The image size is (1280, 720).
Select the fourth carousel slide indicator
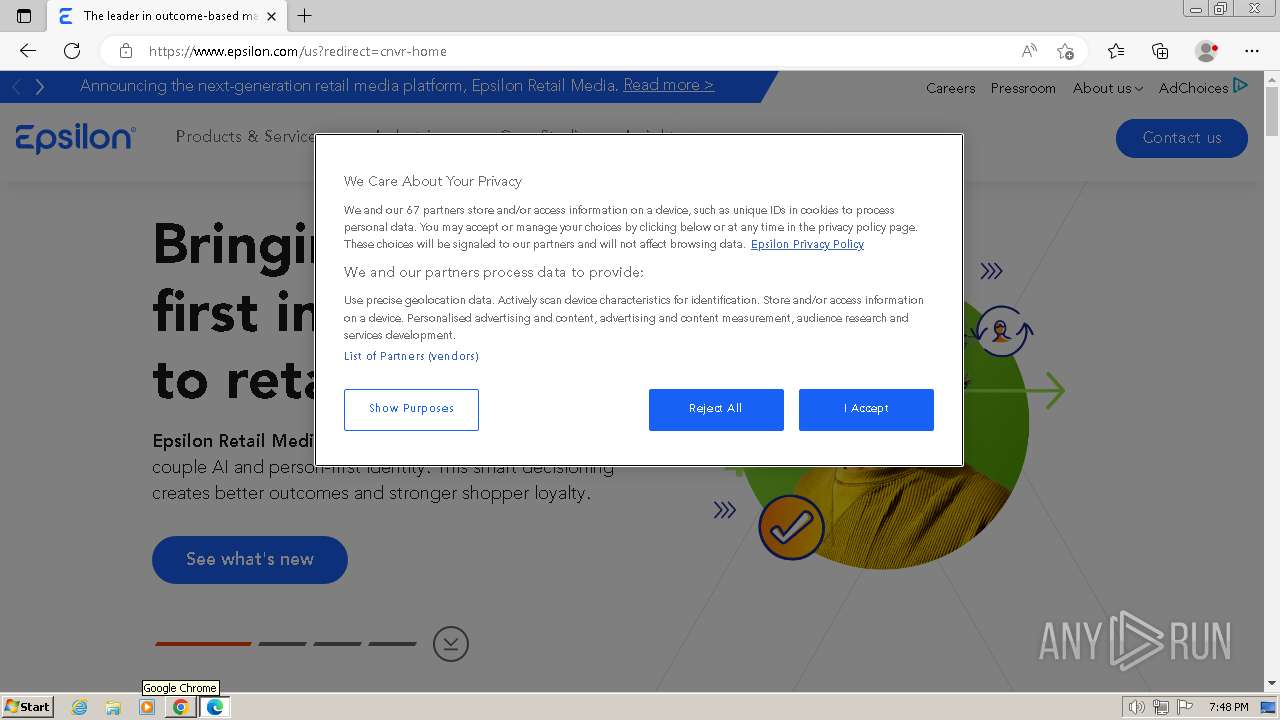point(392,644)
